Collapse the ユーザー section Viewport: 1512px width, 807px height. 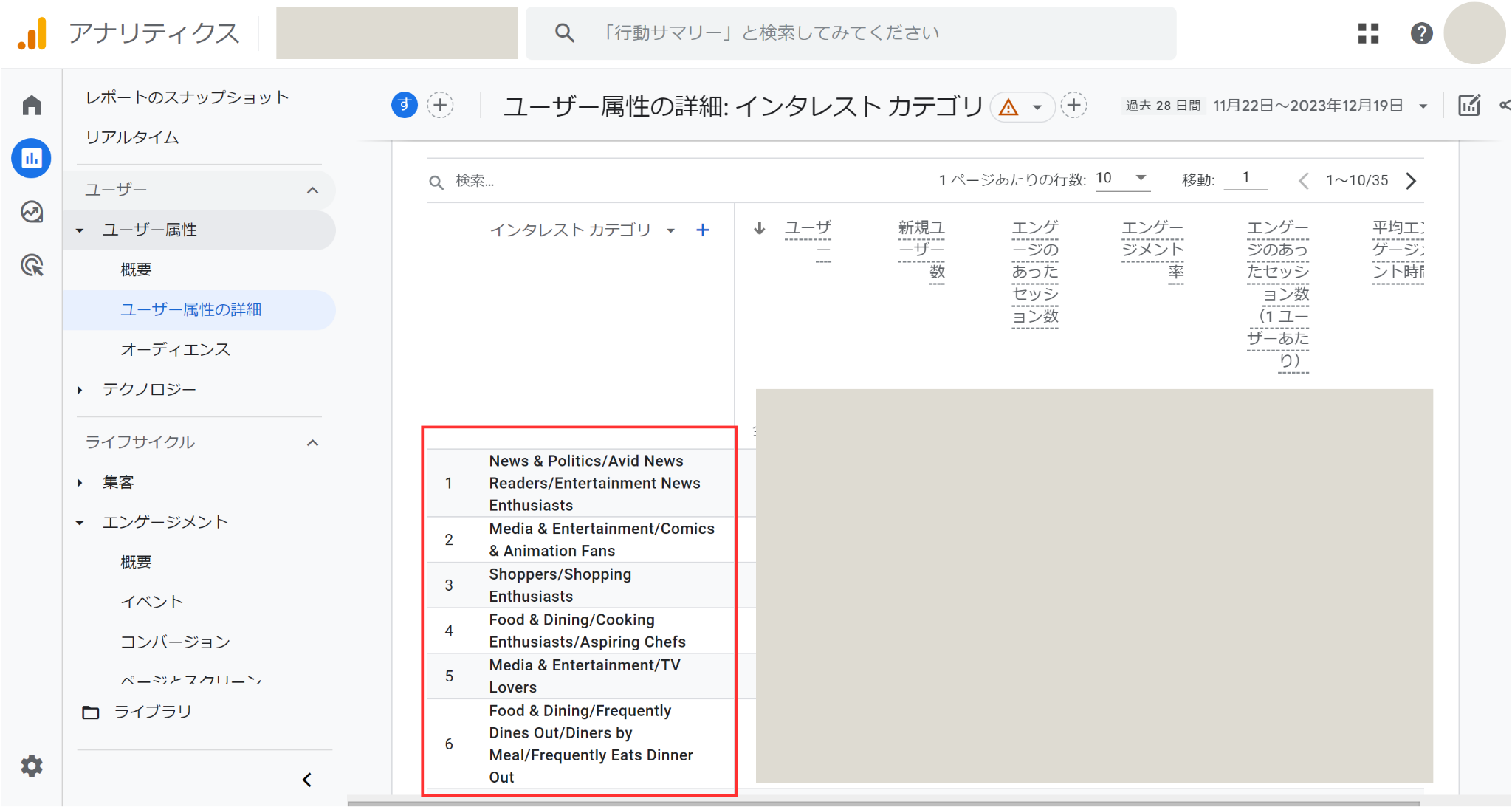click(x=312, y=190)
